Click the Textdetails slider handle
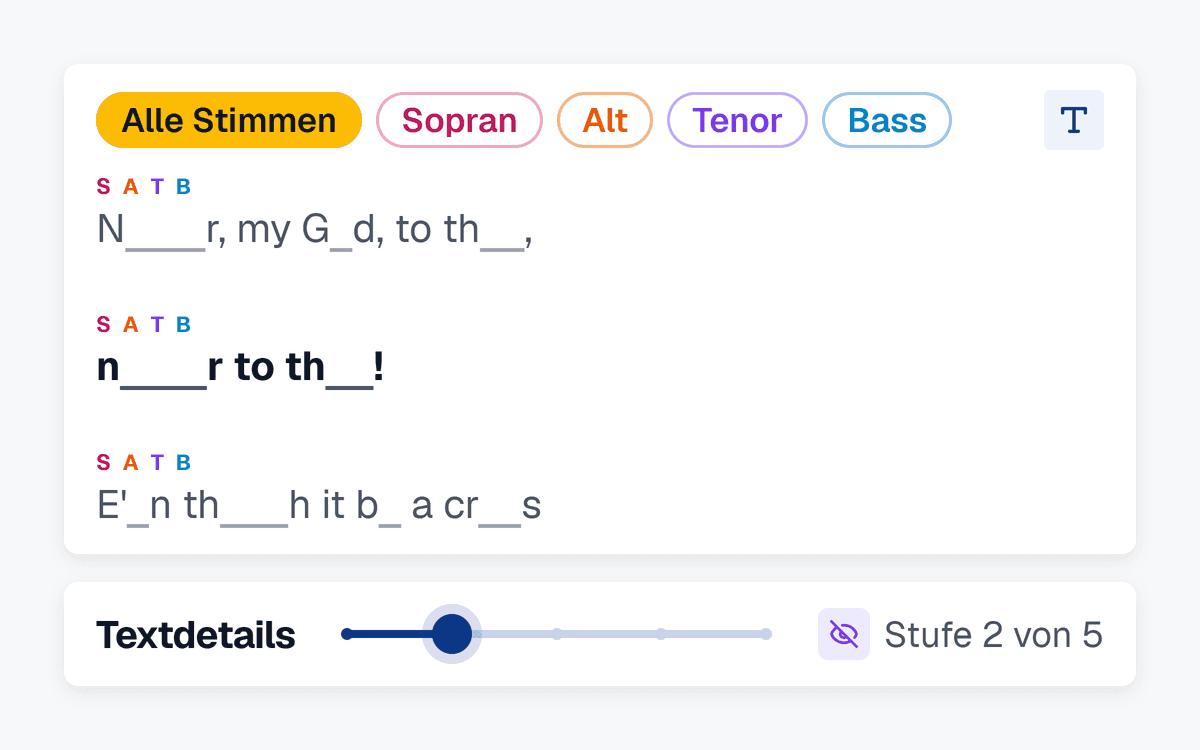The height and width of the screenshot is (750, 1200). pyautogui.click(x=452, y=634)
